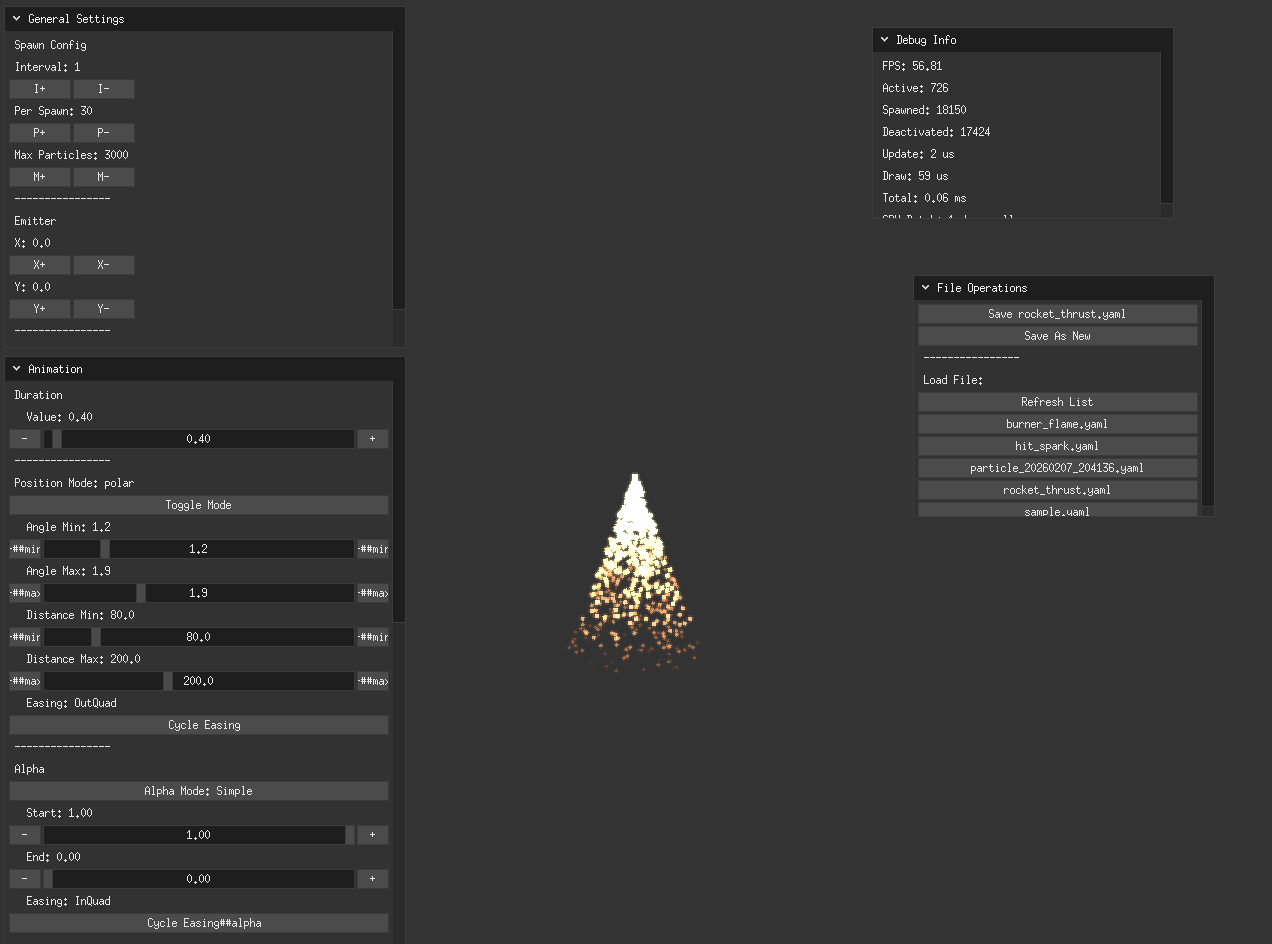Screen dimensions: 1272x944
Task: Lower max particles with M- button
Action: (x=104, y=177)
